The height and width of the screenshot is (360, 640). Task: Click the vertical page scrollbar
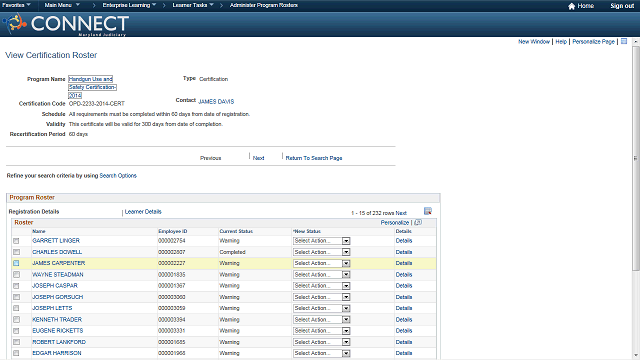(x=636, y=158)
